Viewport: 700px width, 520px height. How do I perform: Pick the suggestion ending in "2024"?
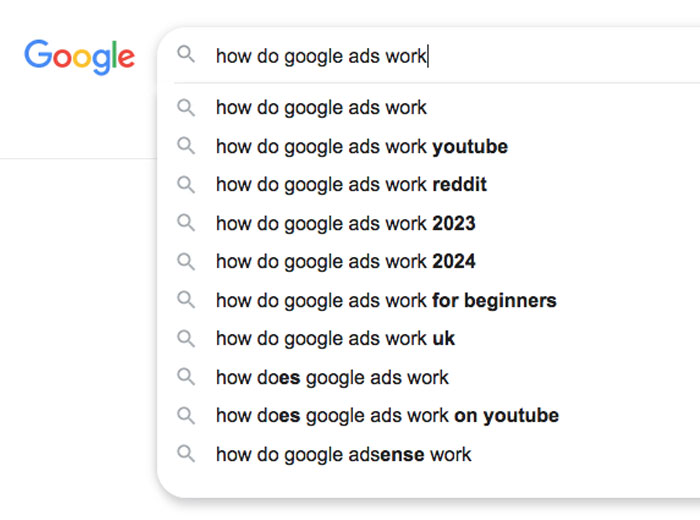click(x=345, y=262)
